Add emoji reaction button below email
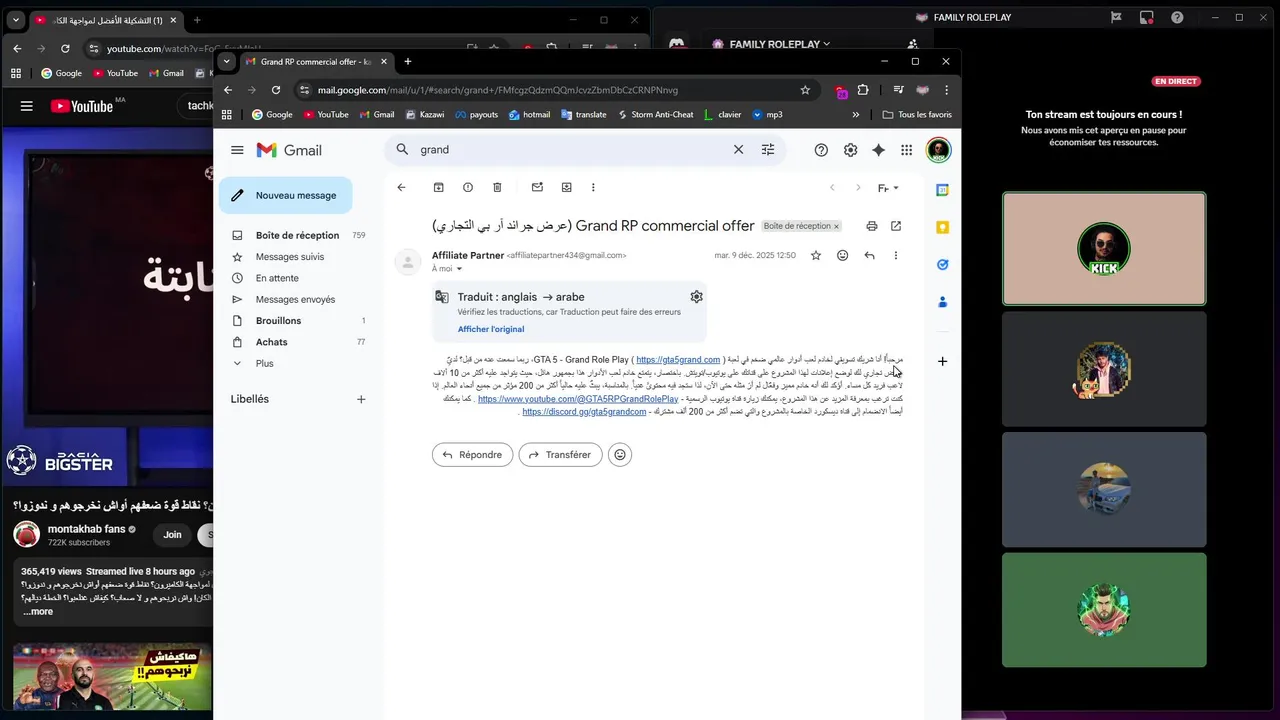Screen dimensions: 1280x720 click(x=620, y=455)
